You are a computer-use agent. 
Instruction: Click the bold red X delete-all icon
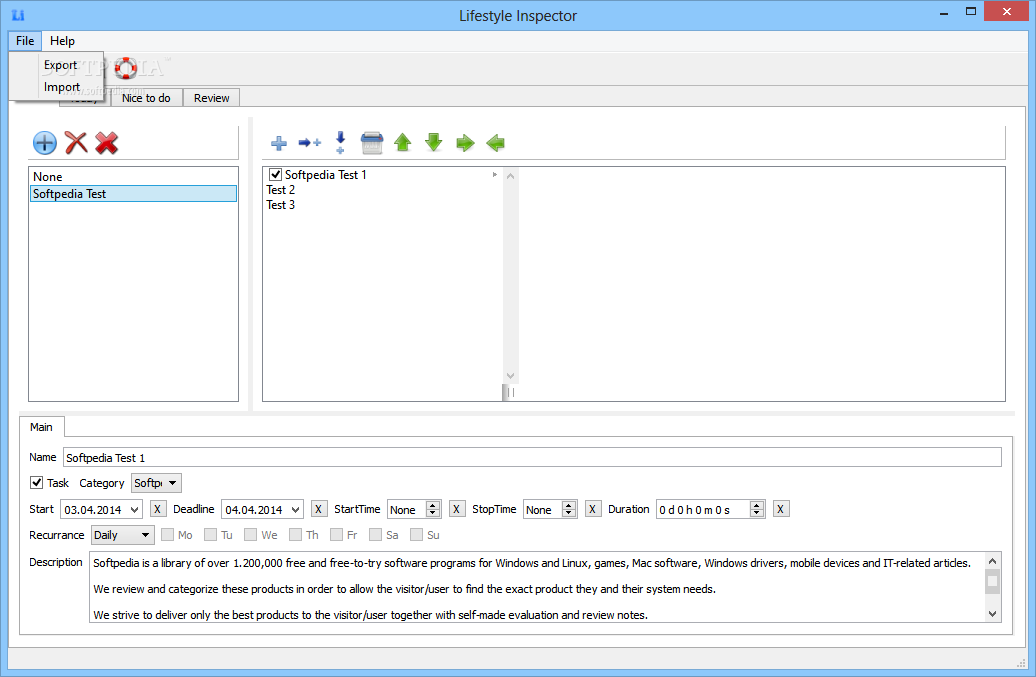coord(106,142)
